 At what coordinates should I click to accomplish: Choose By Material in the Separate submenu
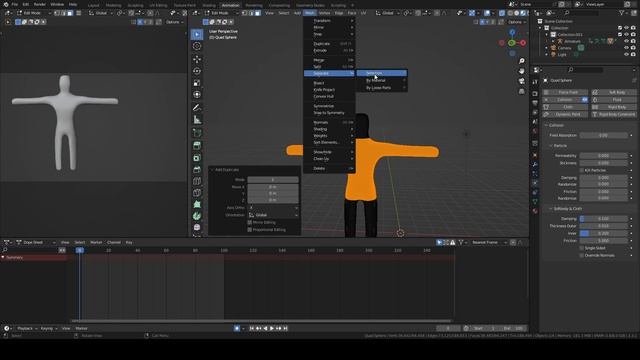pyautogui.click(x=382, y=80)
